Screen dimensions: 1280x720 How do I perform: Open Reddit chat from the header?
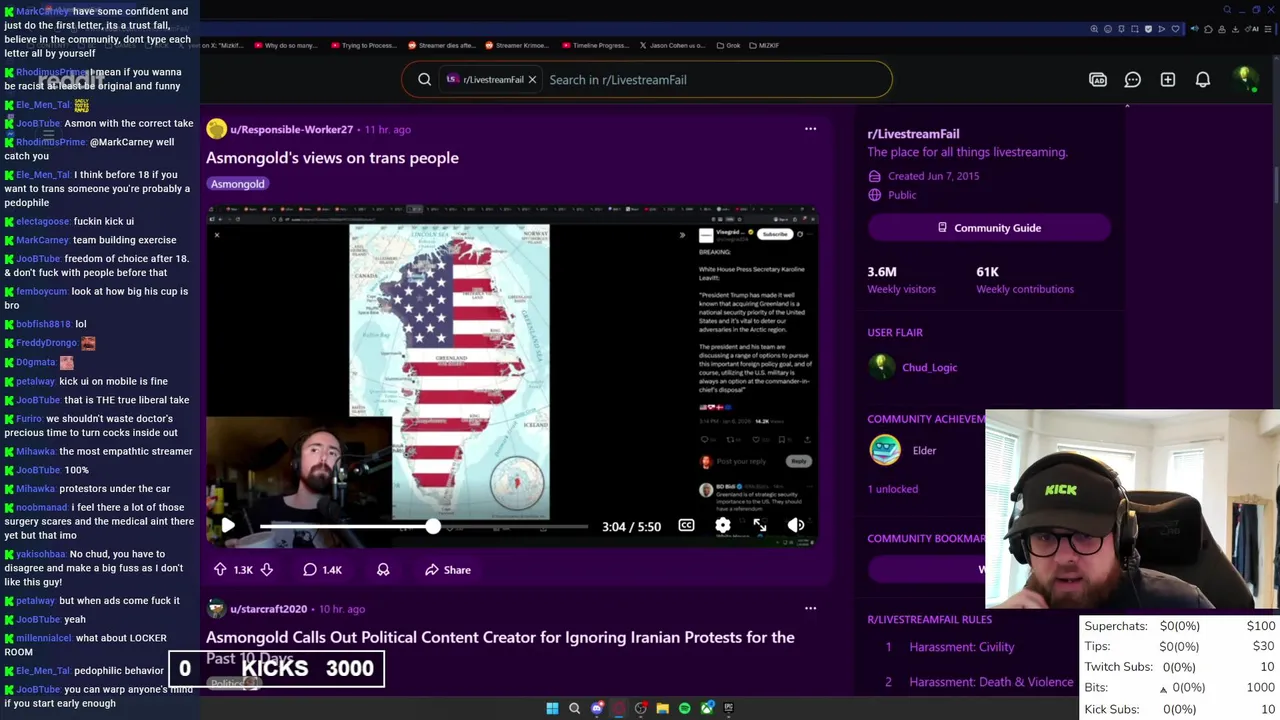click(x=1133, y=80)
